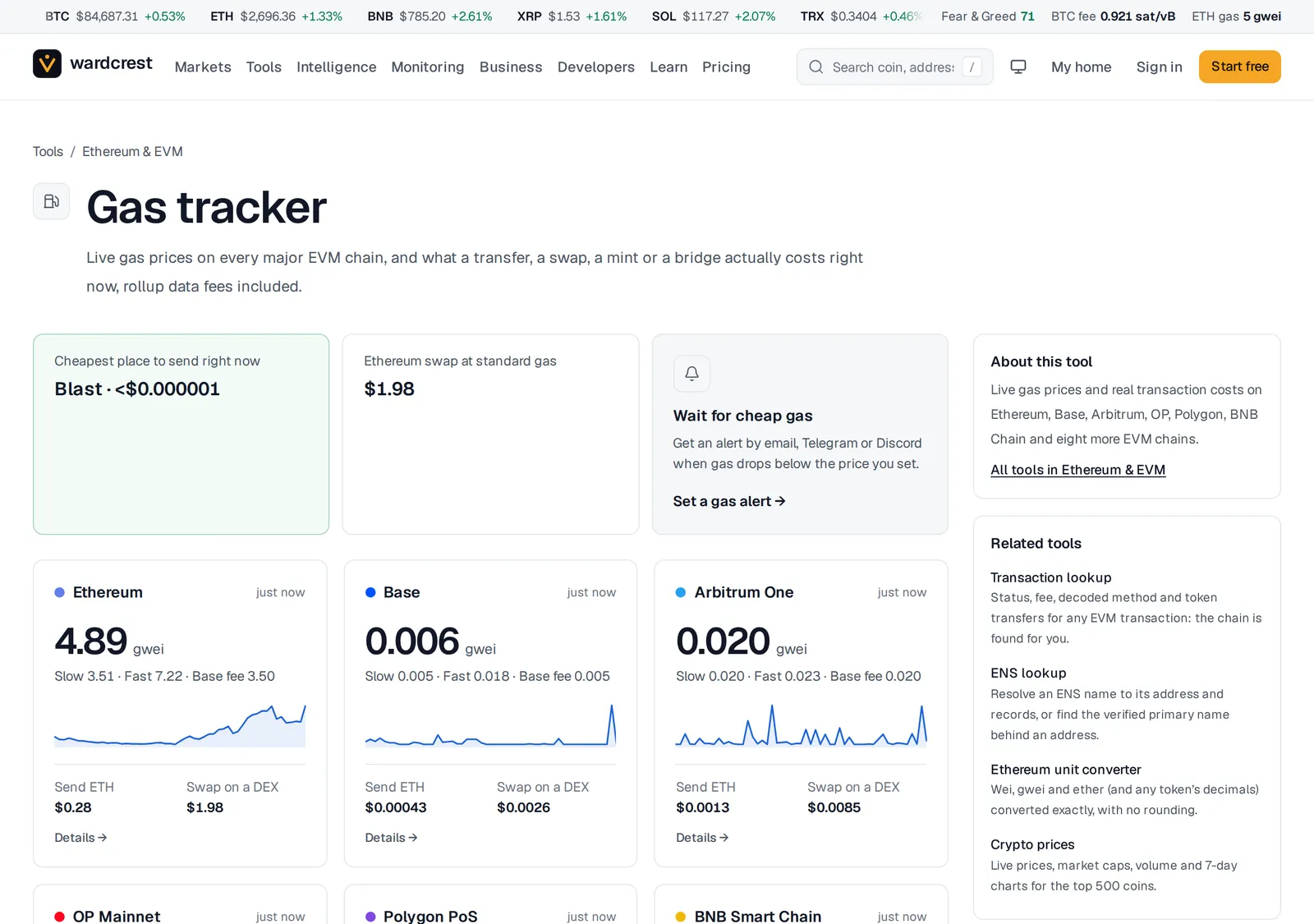The image size is (1314, 924).
Task: Click the BNB price ticker
Action: click(430, 16)
